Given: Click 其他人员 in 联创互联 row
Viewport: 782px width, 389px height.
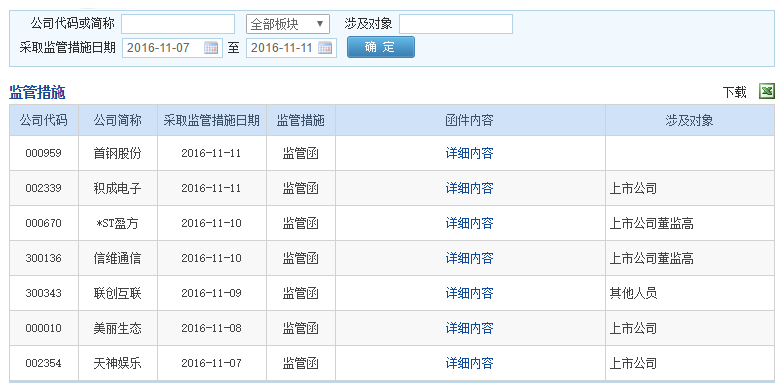Looking at the screenshot, I should [x=633, y=293].
